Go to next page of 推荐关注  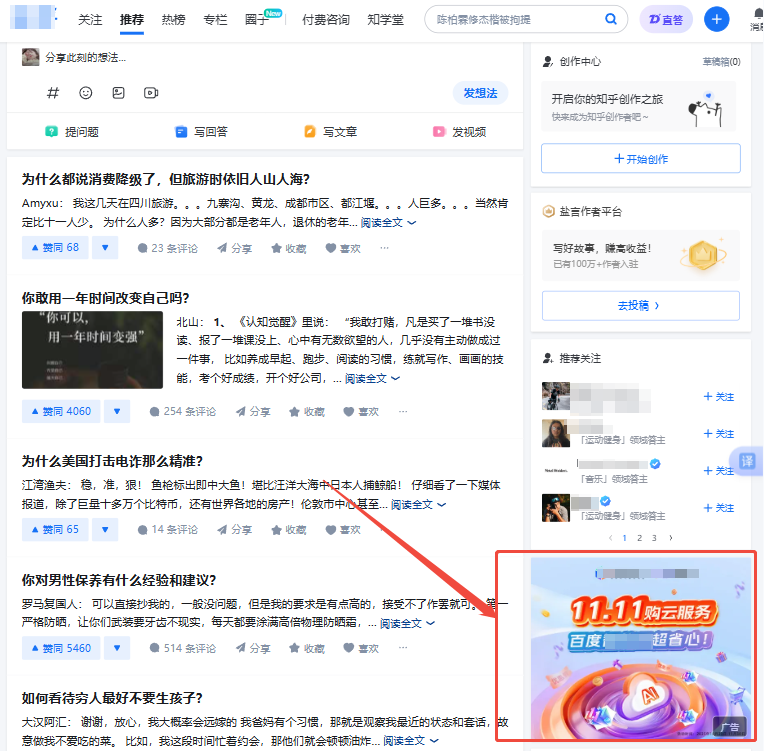coord(671,538)
